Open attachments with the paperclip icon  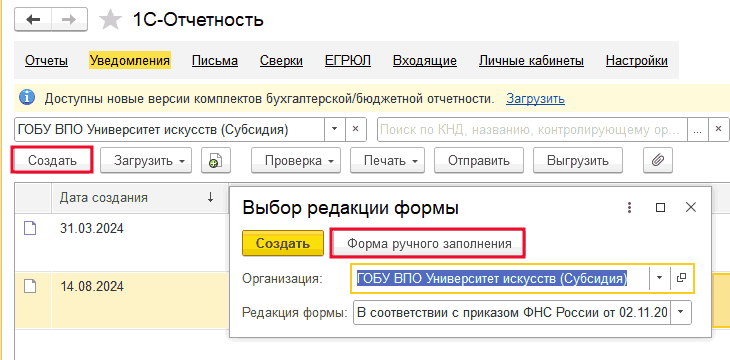click(658, 161)
